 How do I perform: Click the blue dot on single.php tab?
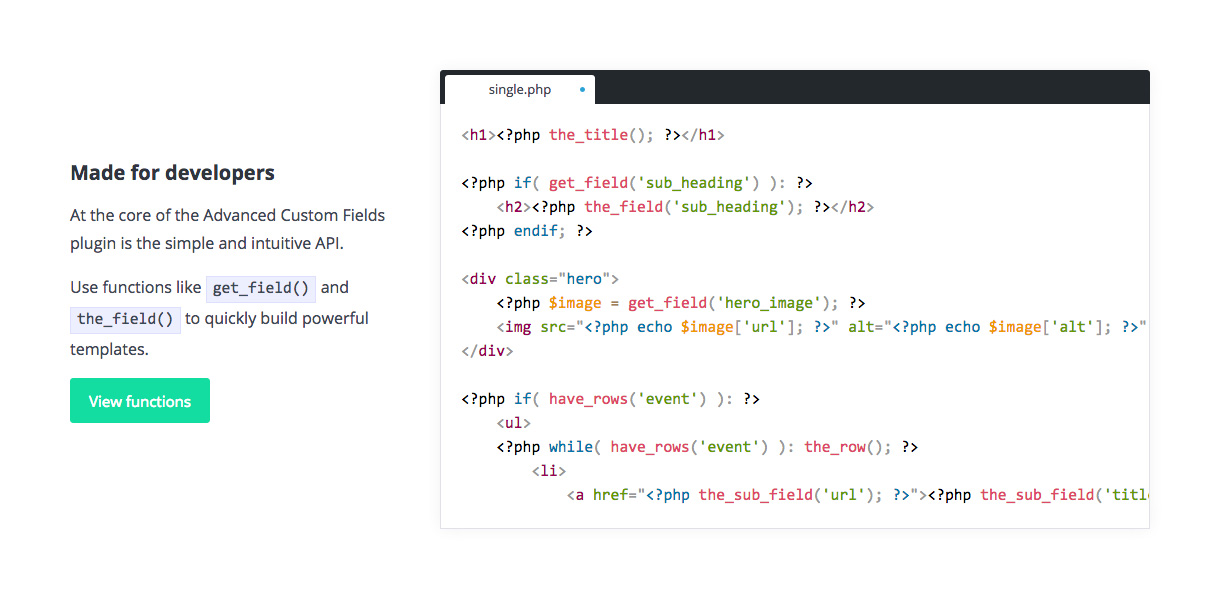click(x=582, y=90)
